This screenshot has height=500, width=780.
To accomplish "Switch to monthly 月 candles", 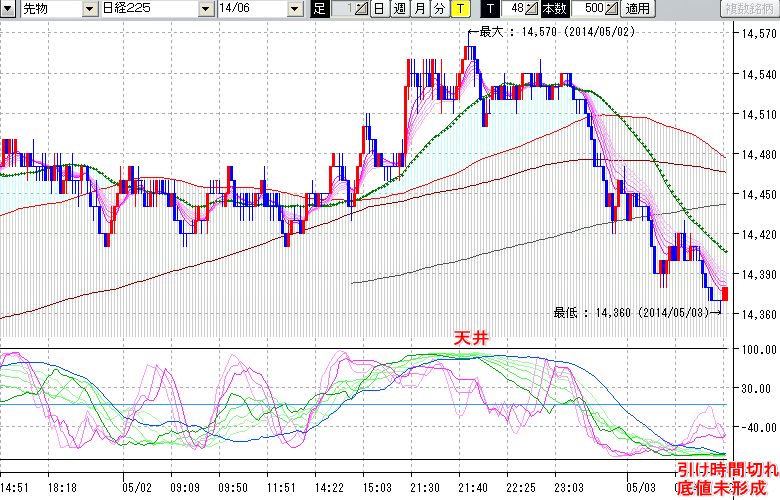I will 418,9.
